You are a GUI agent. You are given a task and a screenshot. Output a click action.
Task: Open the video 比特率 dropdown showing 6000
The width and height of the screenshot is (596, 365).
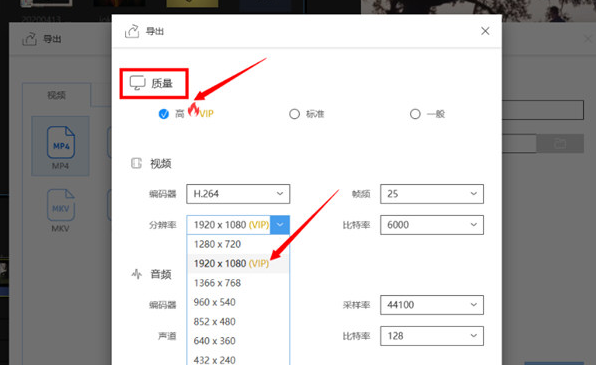[432, 225]
